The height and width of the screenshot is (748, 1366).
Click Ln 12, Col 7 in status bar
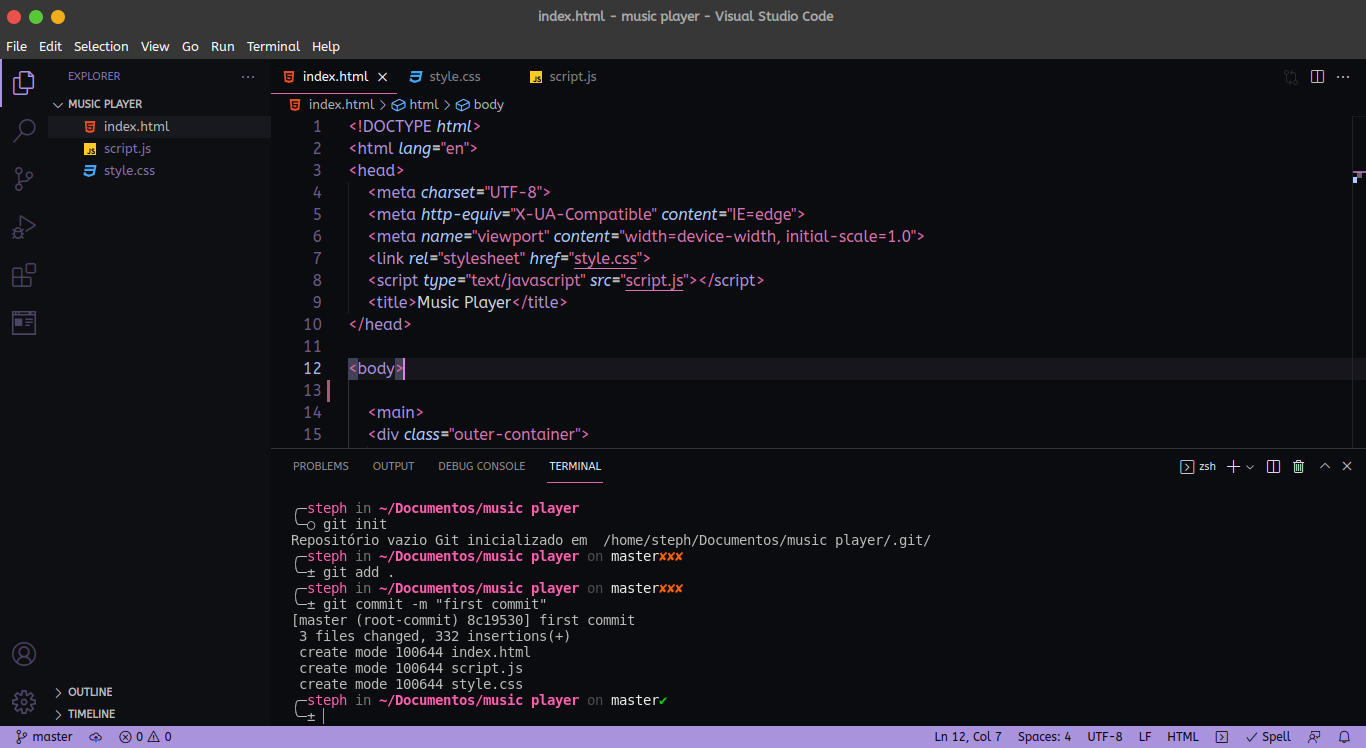pyautogui.click(x=968, y=737)
